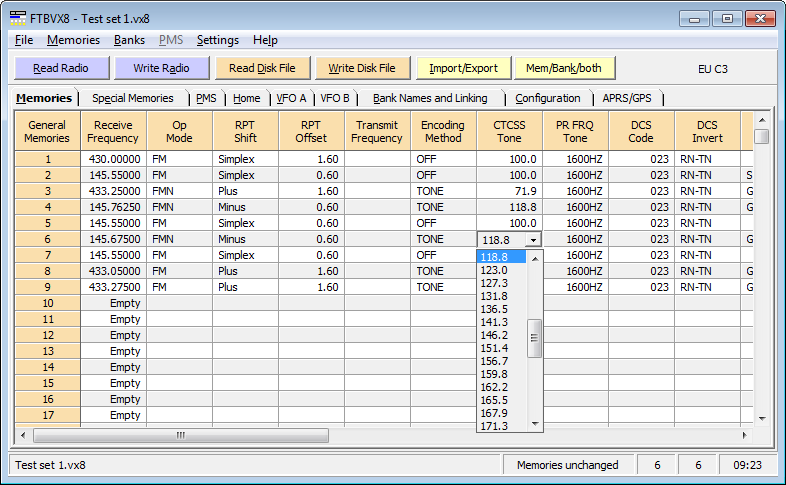Select 141.3 in the tone dropdown list
This screenshot has height=485, width=786.
pyautogui.click(x=501, y=322)
